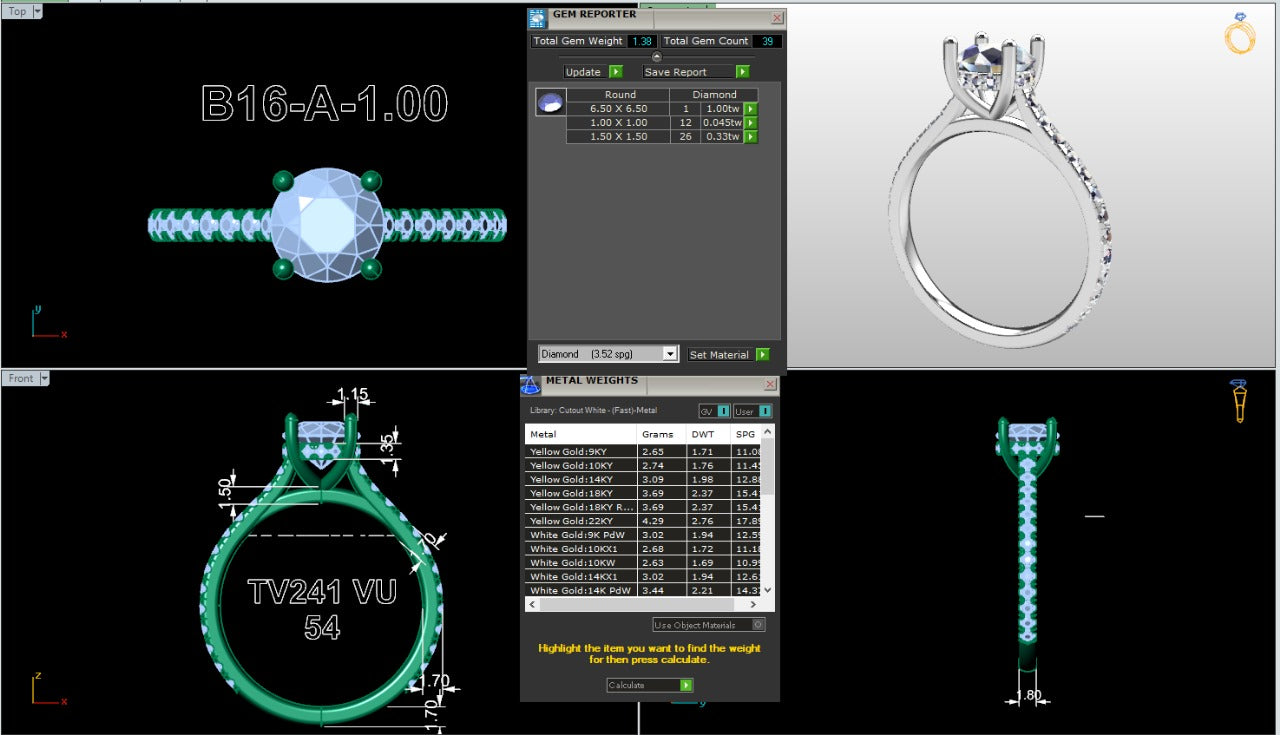Click the 1.00tw weight cell
The height and width of the screenshot is (735, 1280).
722,109
